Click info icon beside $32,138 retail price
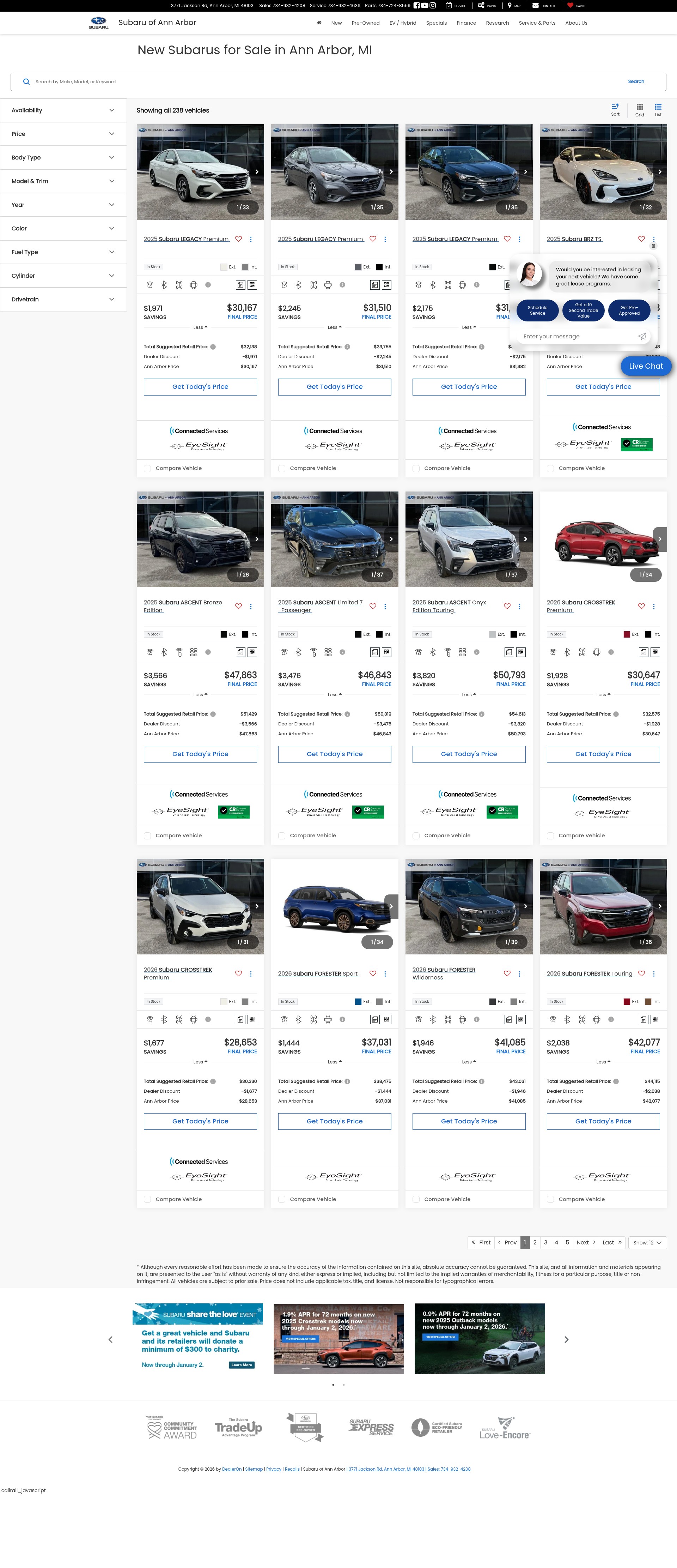 213,347
